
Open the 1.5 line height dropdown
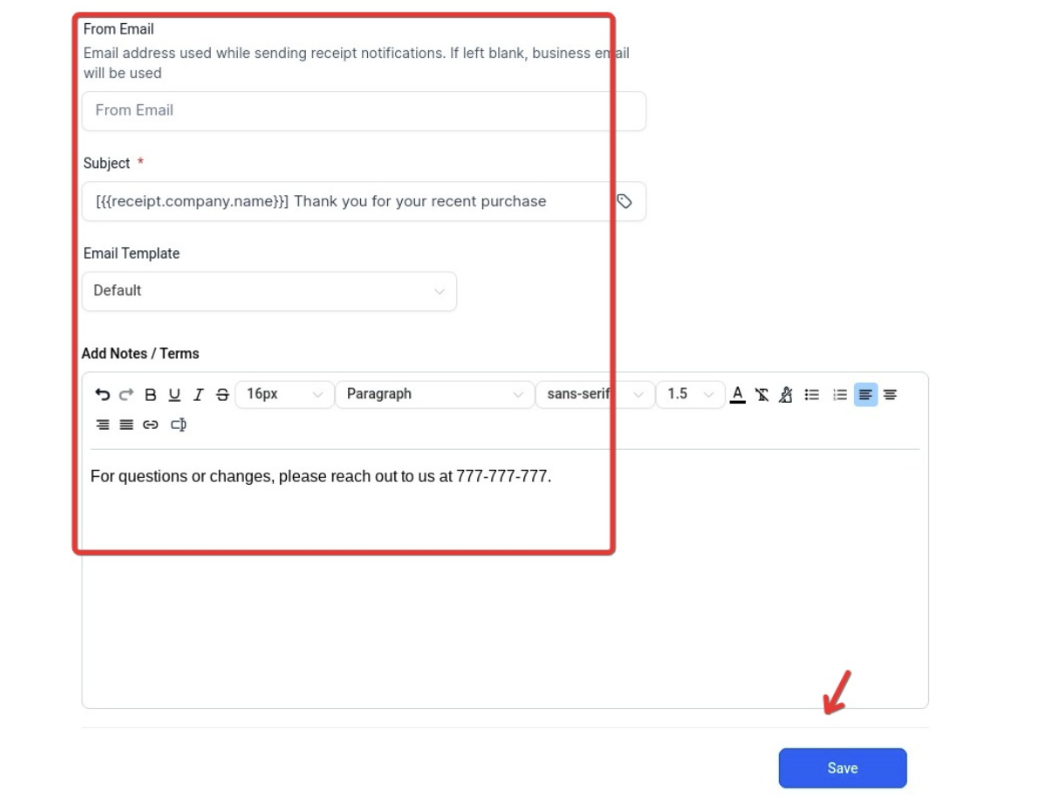point(690,394)
